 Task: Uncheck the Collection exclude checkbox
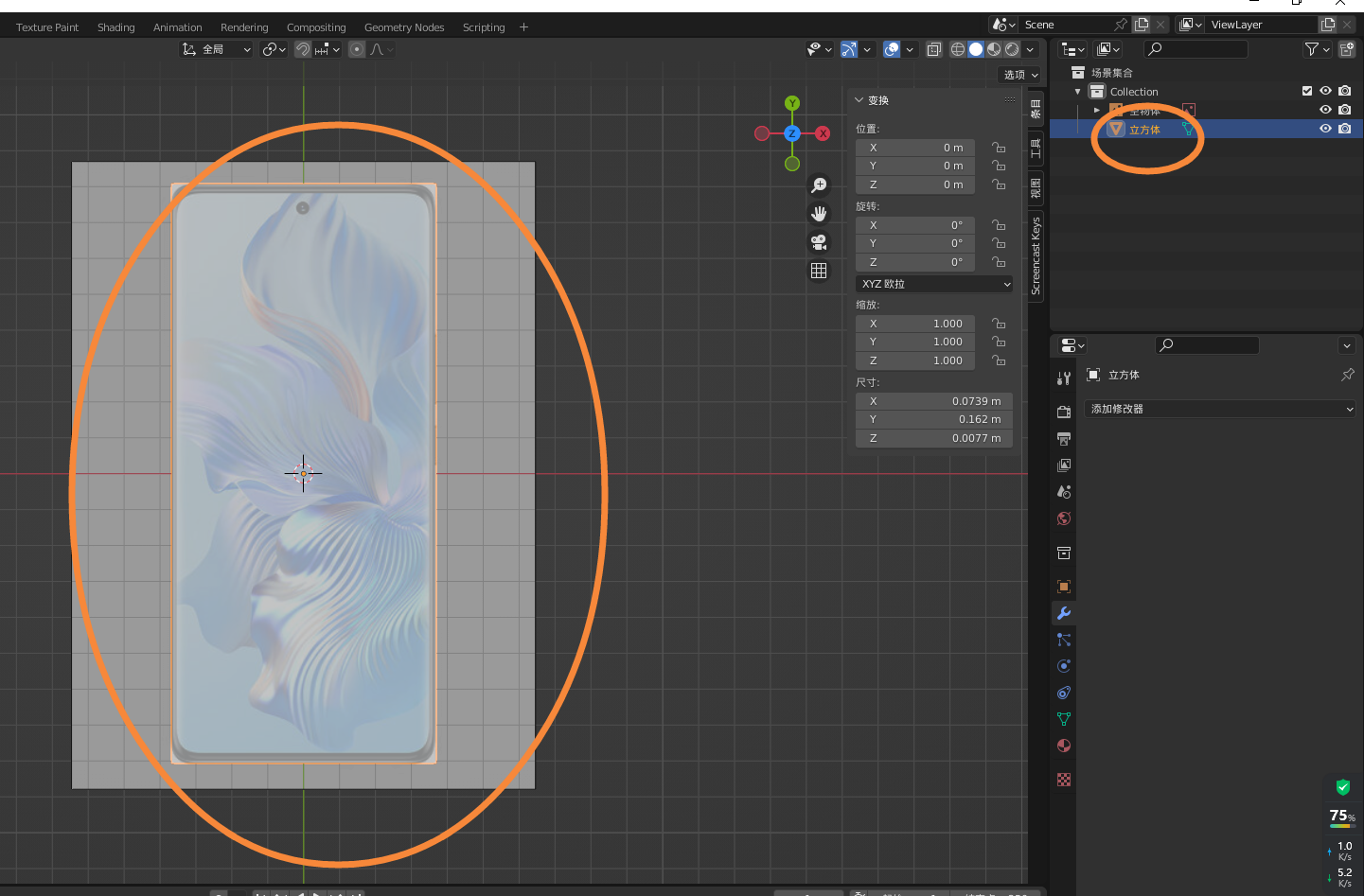tap(1307, 91)
